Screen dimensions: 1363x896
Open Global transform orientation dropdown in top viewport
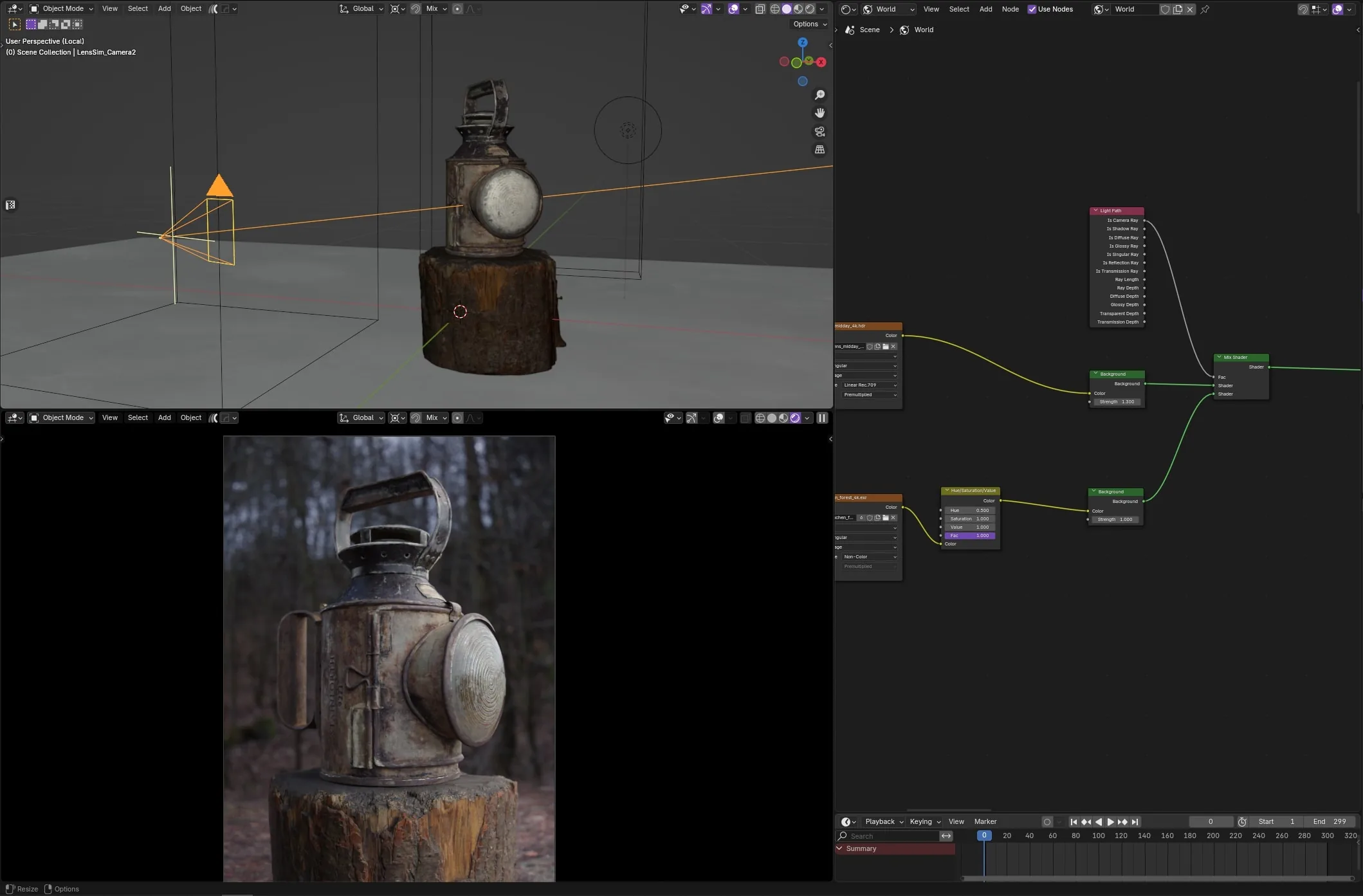361,9
